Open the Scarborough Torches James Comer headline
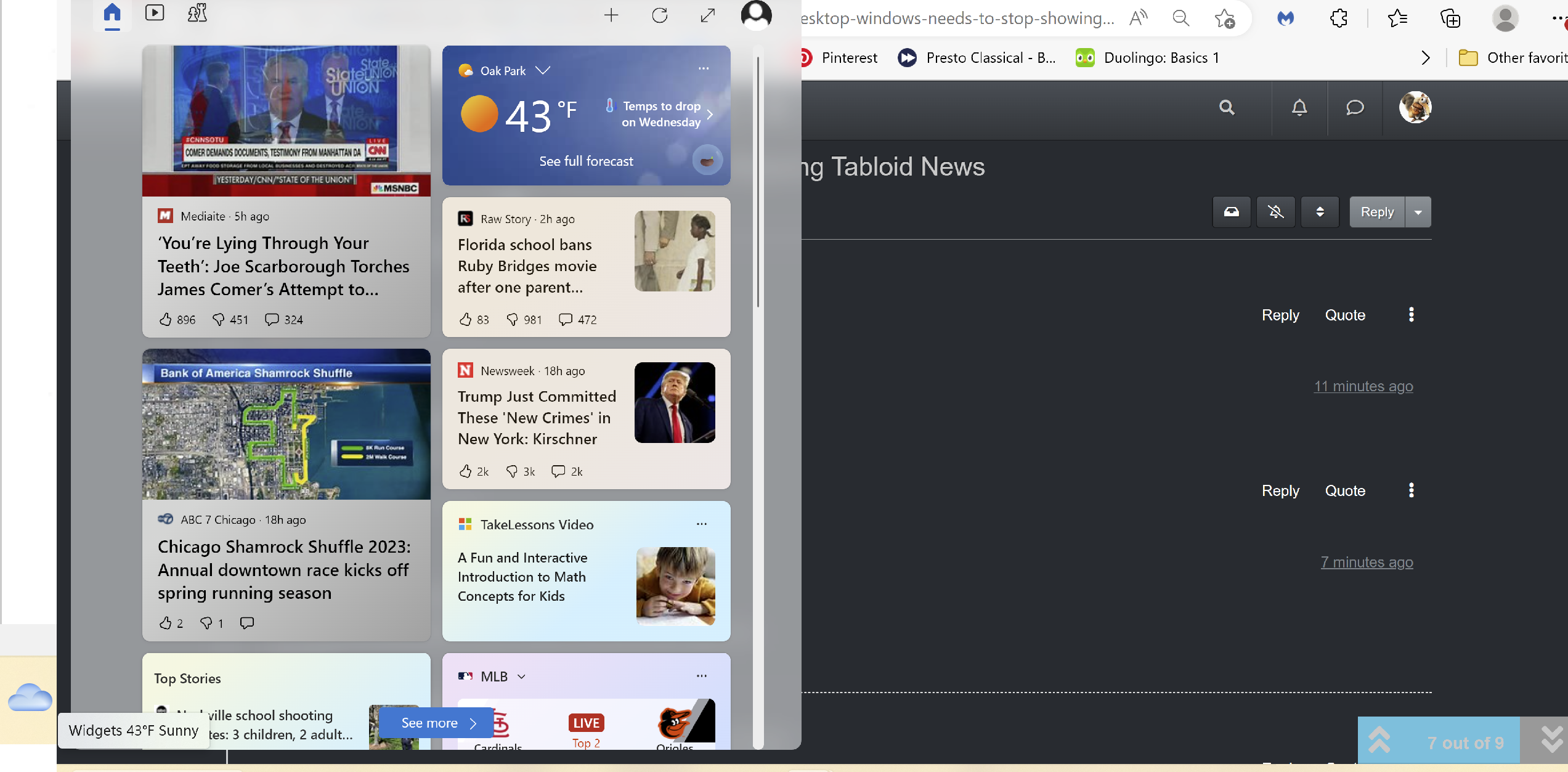The width and height of the screenshot is (1568, 772). coord(283,266)
